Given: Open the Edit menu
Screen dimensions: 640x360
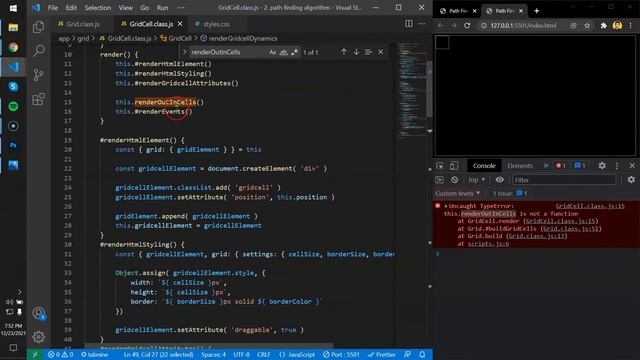Looking at the screenshot, I should click(71, 8).
